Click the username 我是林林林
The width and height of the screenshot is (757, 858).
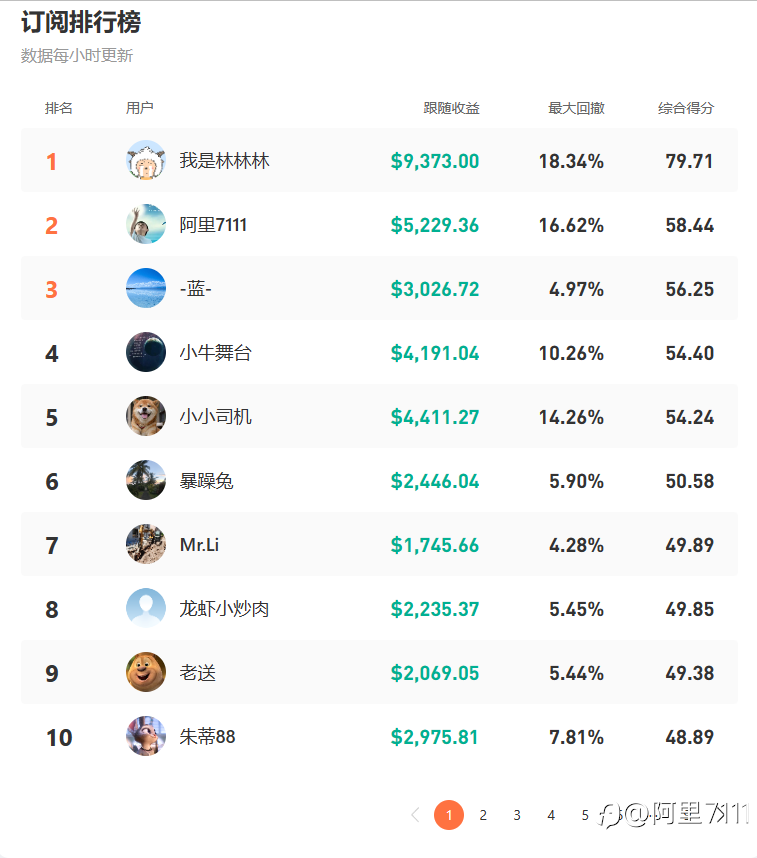[x=224, y=161]
